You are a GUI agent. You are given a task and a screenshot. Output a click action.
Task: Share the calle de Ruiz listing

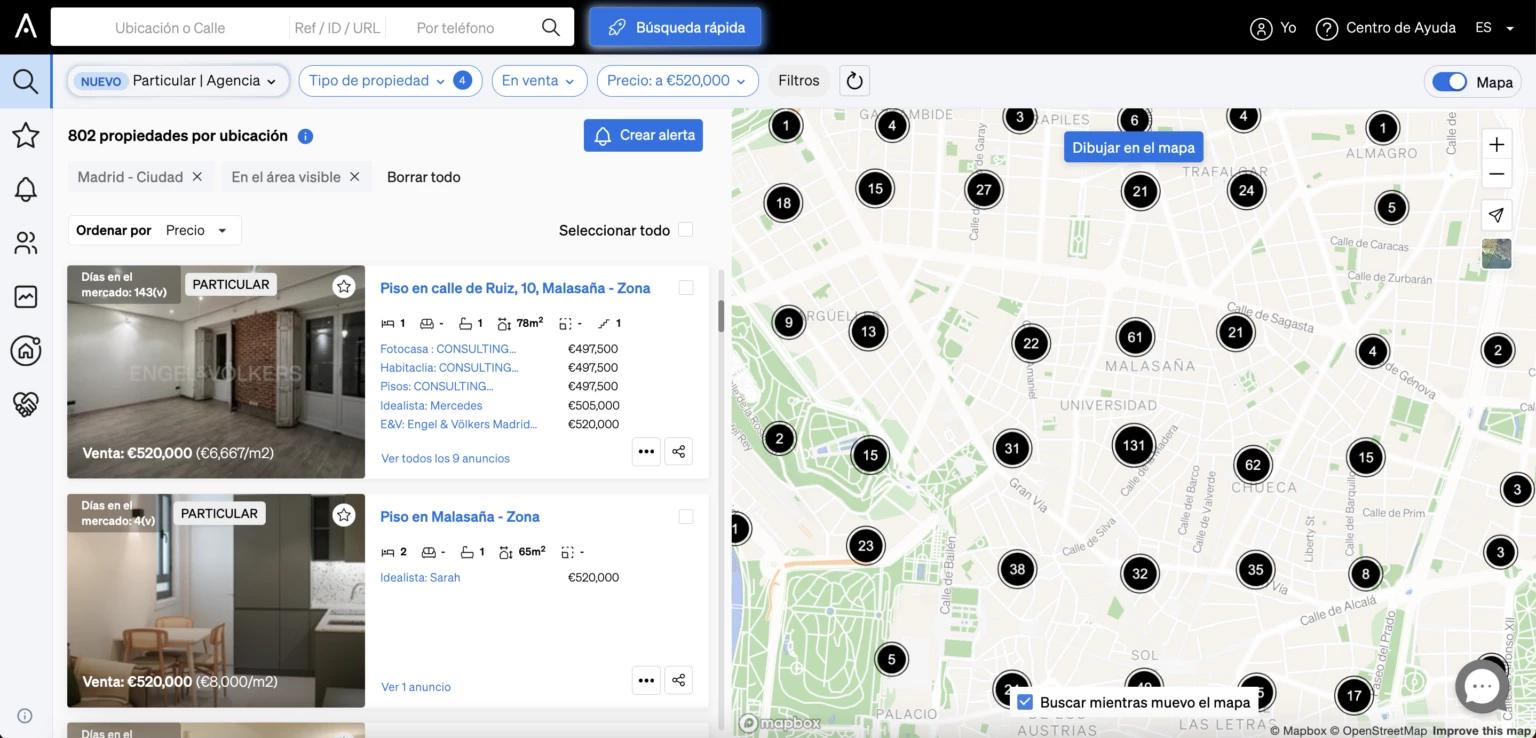tap(679, 451)
